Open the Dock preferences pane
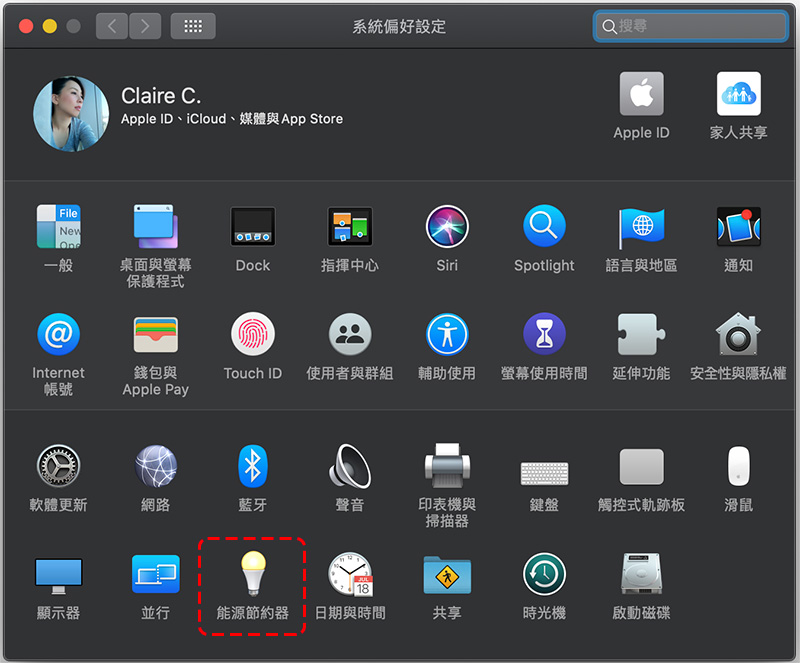The height and width of the screenshot is (663, 800). coord(253,227)
